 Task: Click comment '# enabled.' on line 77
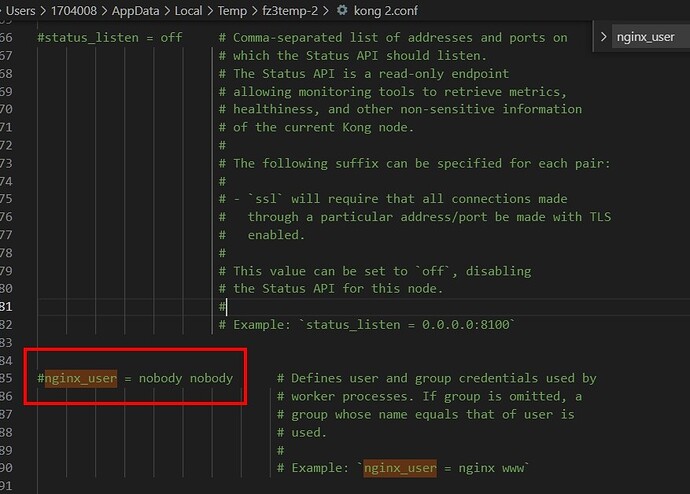tap(262, 235)
